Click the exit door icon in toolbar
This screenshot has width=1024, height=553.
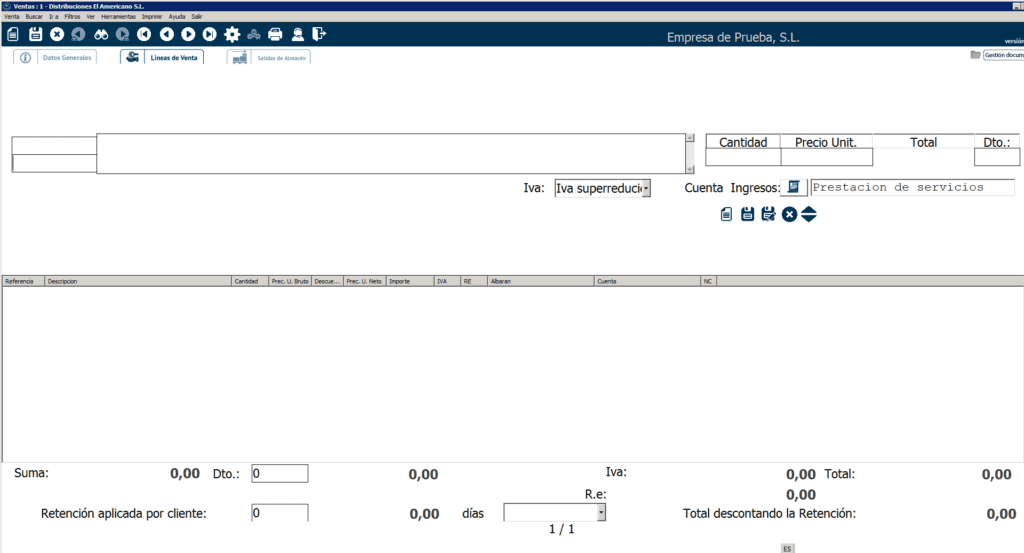coord(319,34)
